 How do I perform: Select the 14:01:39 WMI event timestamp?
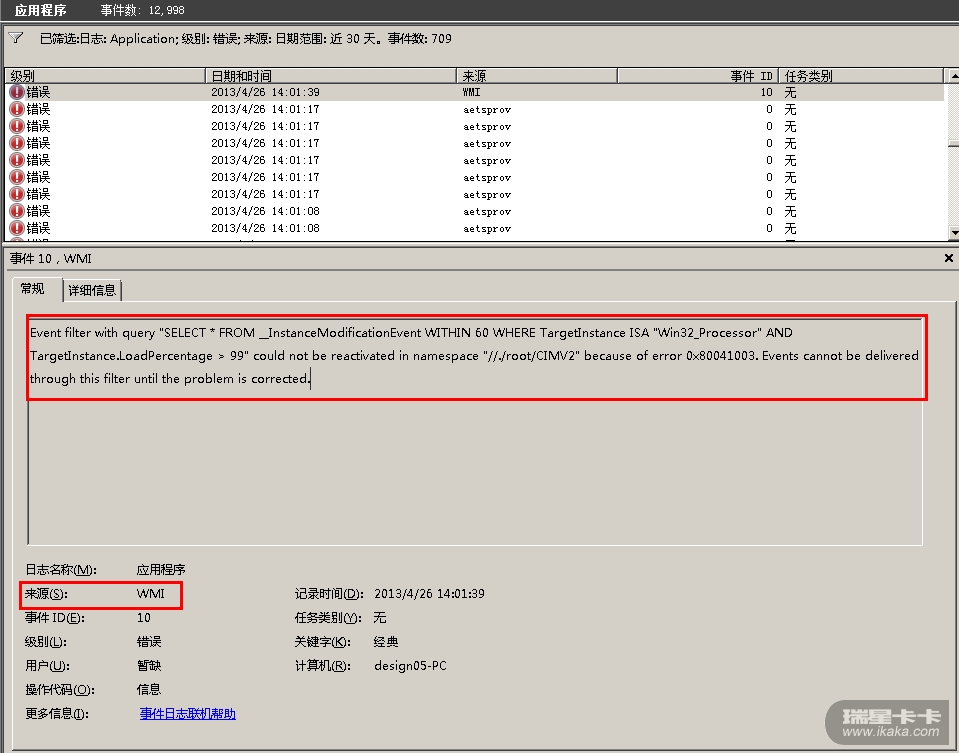click(x=265, y=92)
